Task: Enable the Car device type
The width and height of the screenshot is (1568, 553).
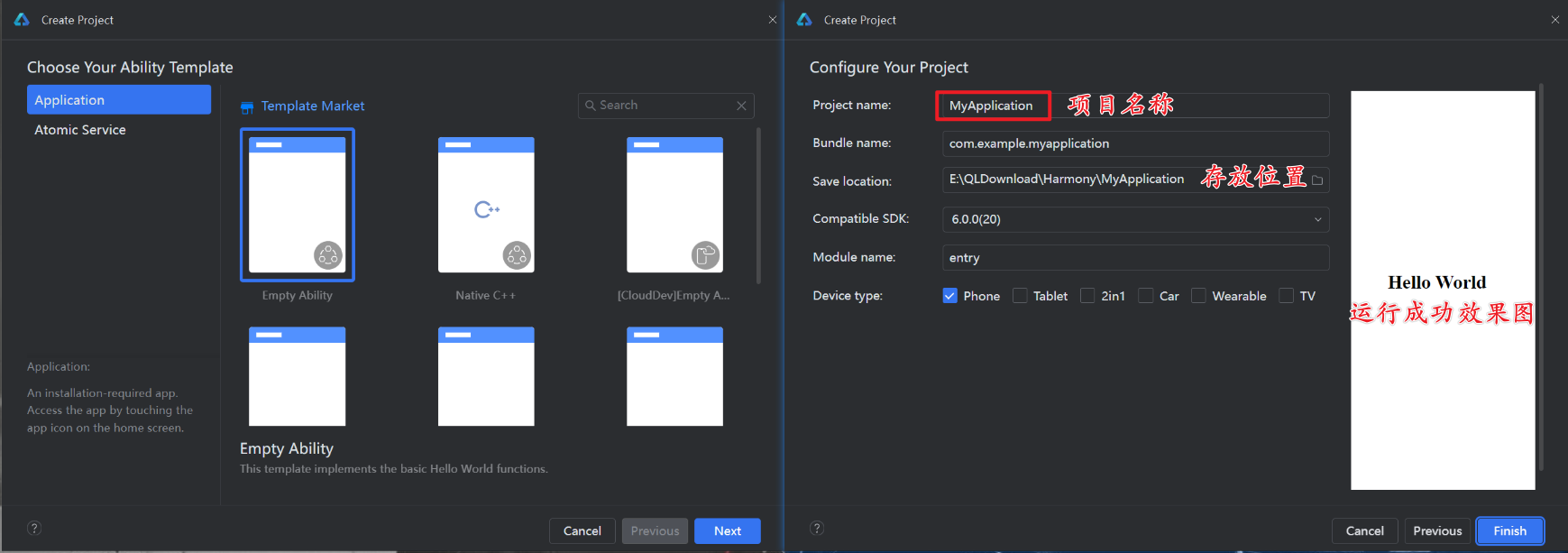Action: (x=1146, y=296)
